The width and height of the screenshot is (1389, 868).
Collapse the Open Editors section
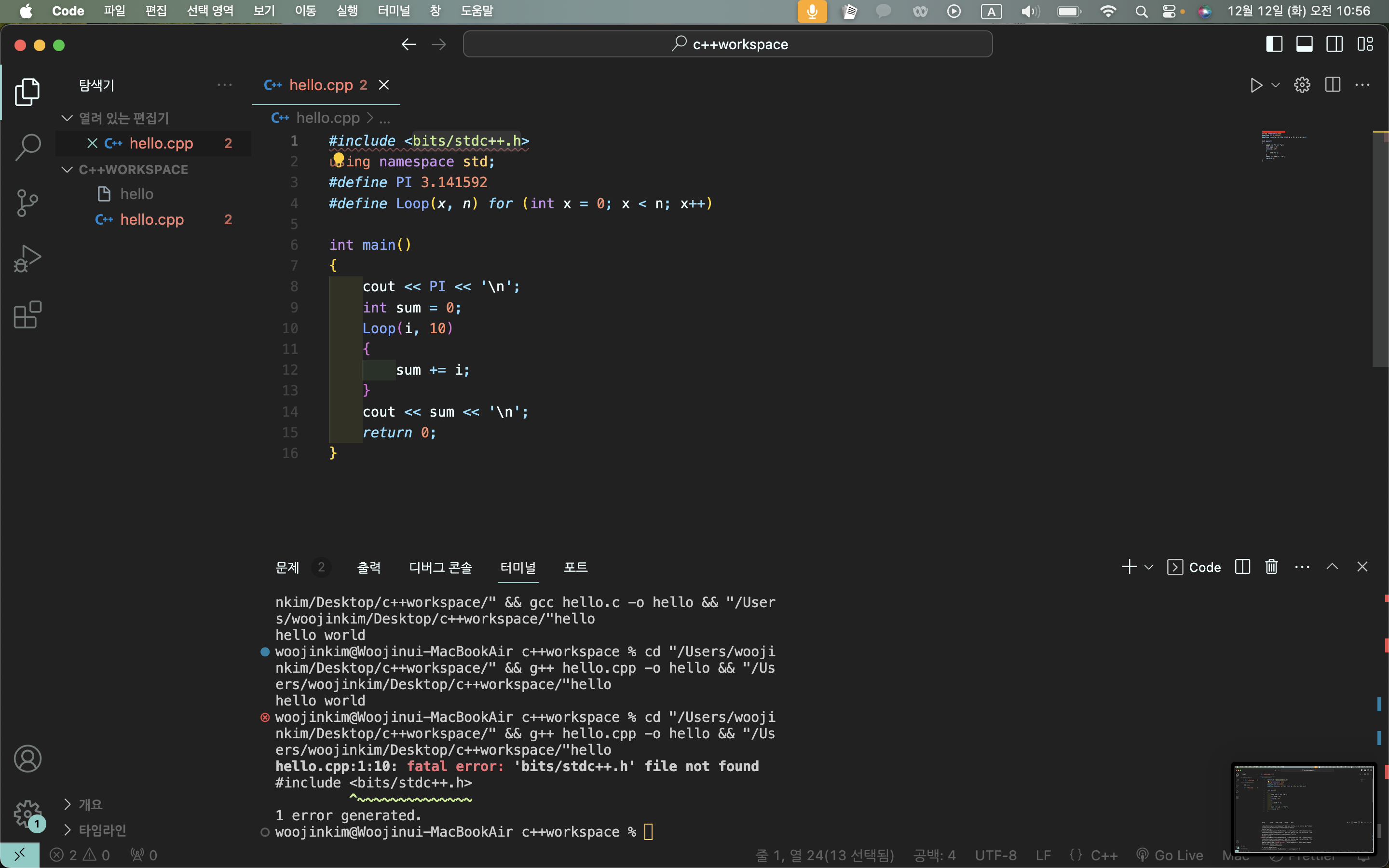click(x=67, y=118)
